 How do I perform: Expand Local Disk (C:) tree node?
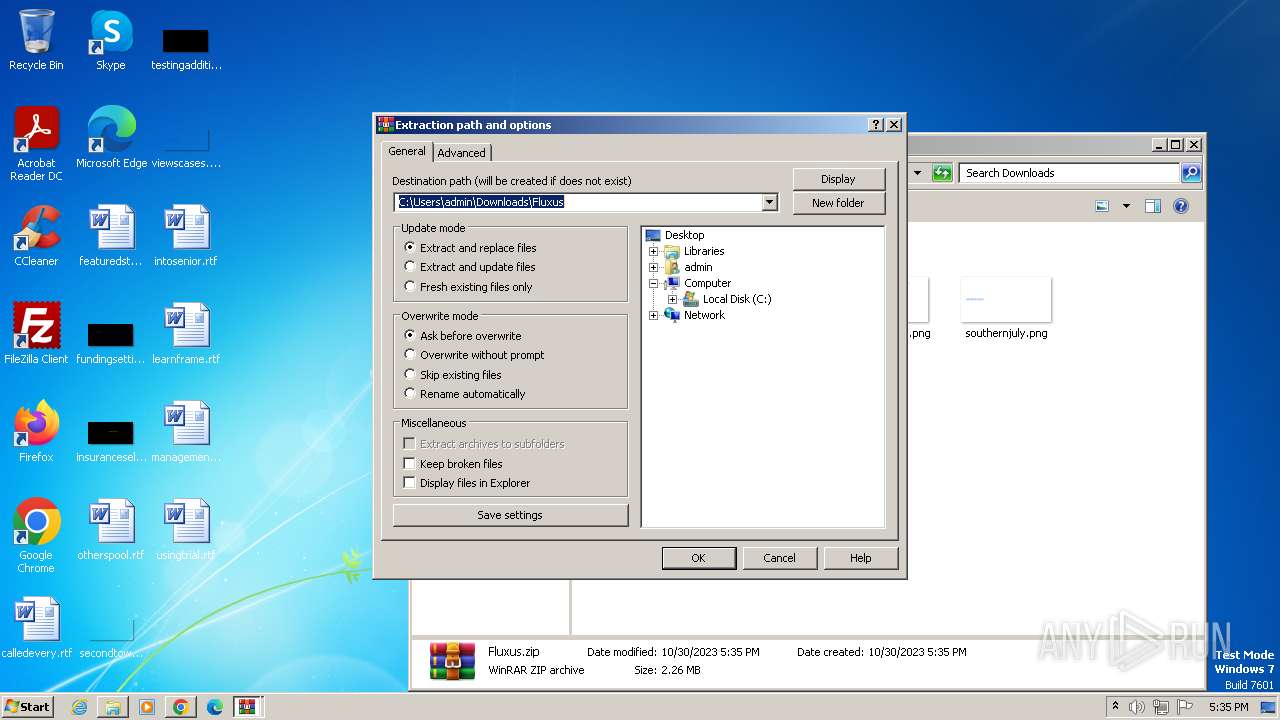(672, 299)
